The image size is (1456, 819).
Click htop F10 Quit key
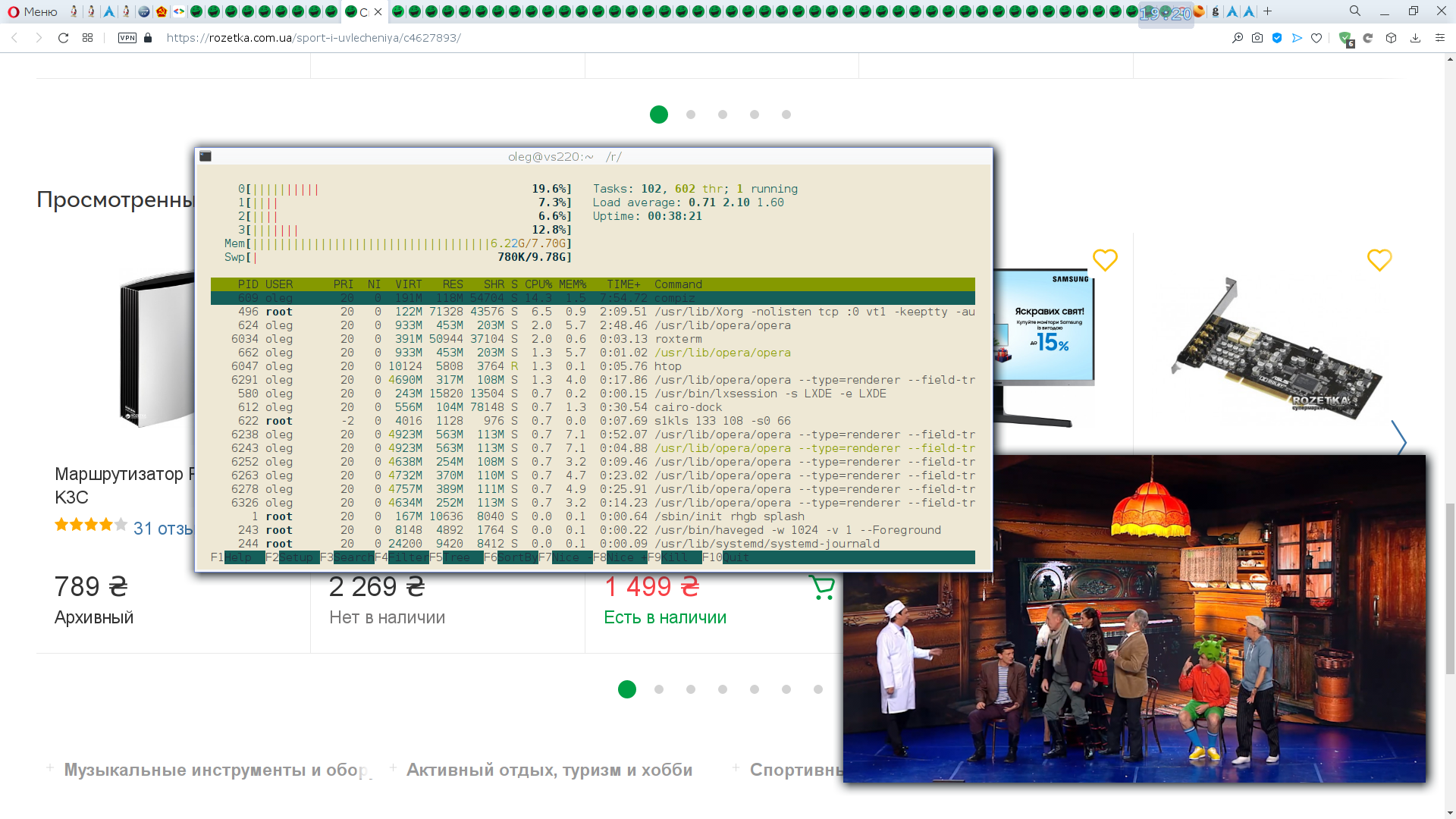point(726,557)
